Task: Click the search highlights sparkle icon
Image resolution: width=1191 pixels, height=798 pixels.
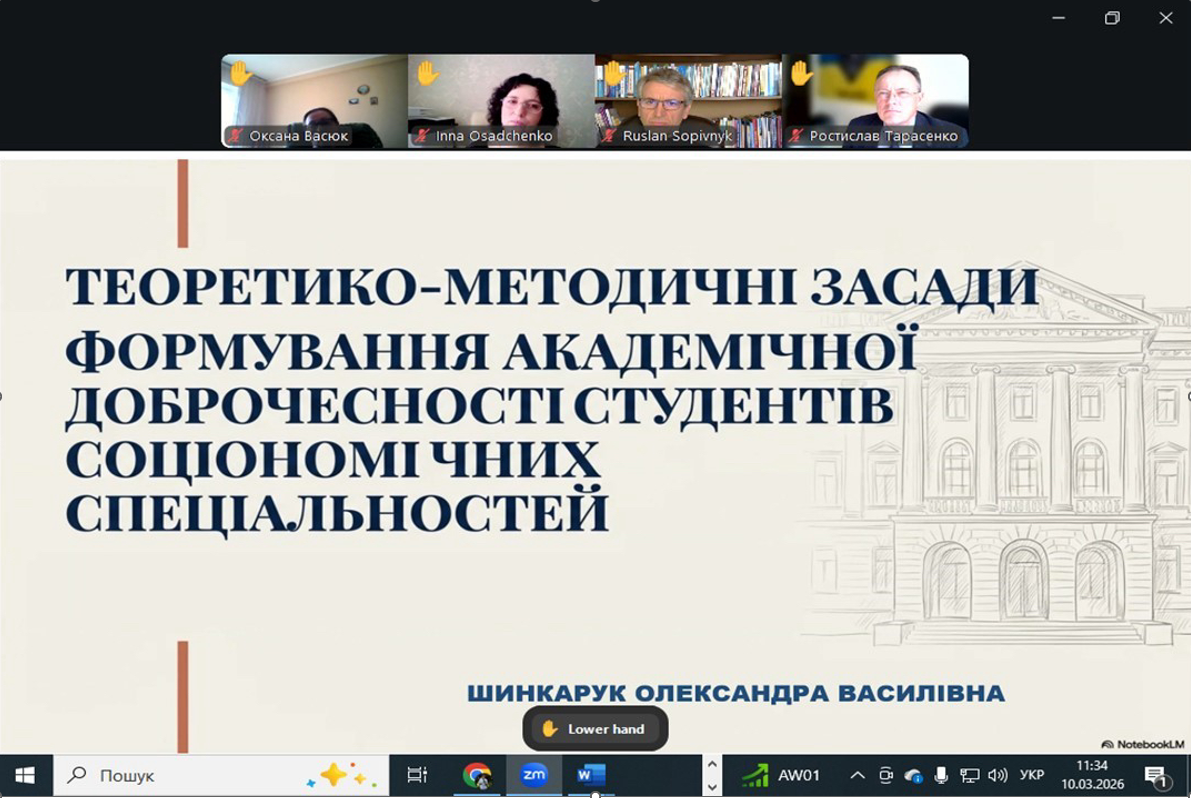Action: click(340, 775)
